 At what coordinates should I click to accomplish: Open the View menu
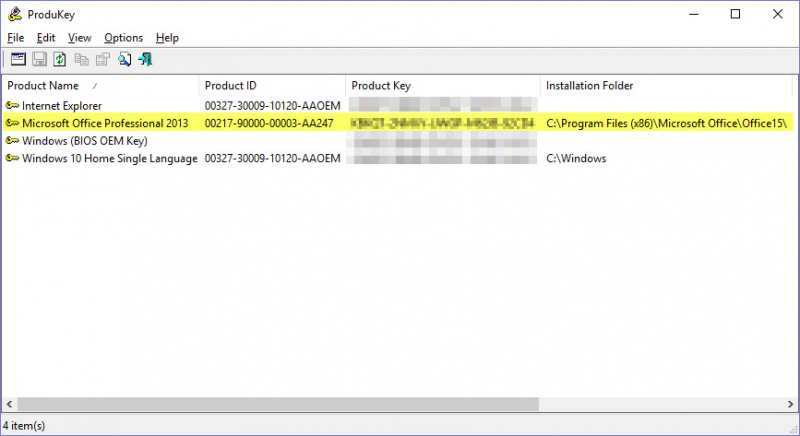pyautogui.click(x=80, y=38)
